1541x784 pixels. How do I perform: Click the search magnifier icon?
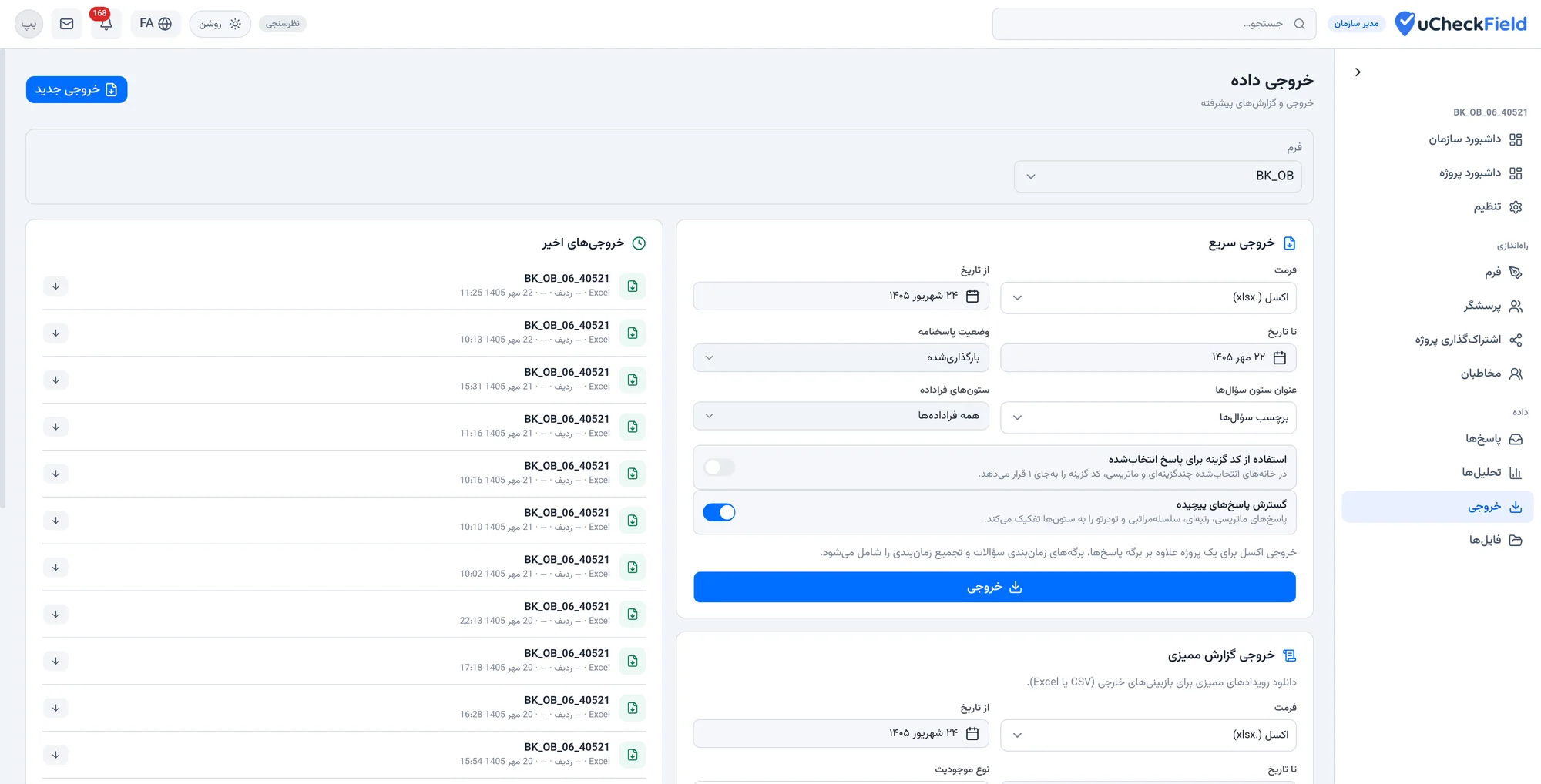click(1299, 24)
